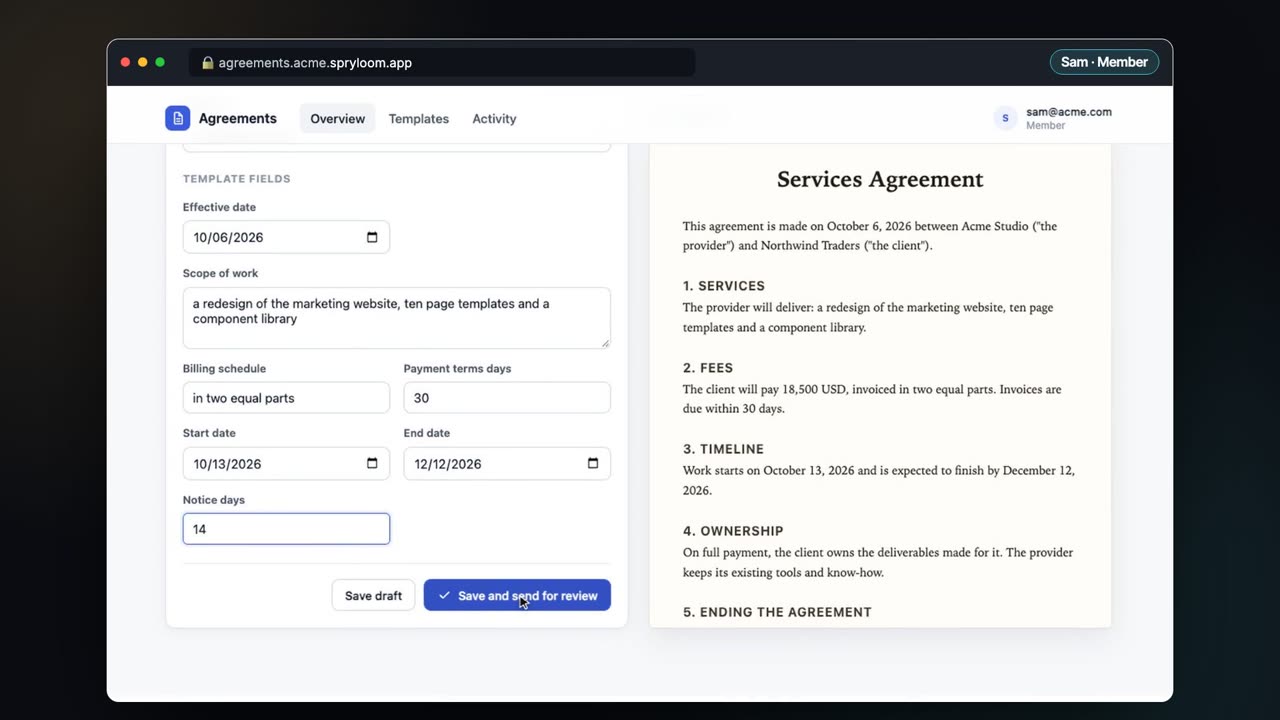This screenshot has height=720, width=1280.
Task: Open the Templates tab
Action: click(x=419, y=118)
